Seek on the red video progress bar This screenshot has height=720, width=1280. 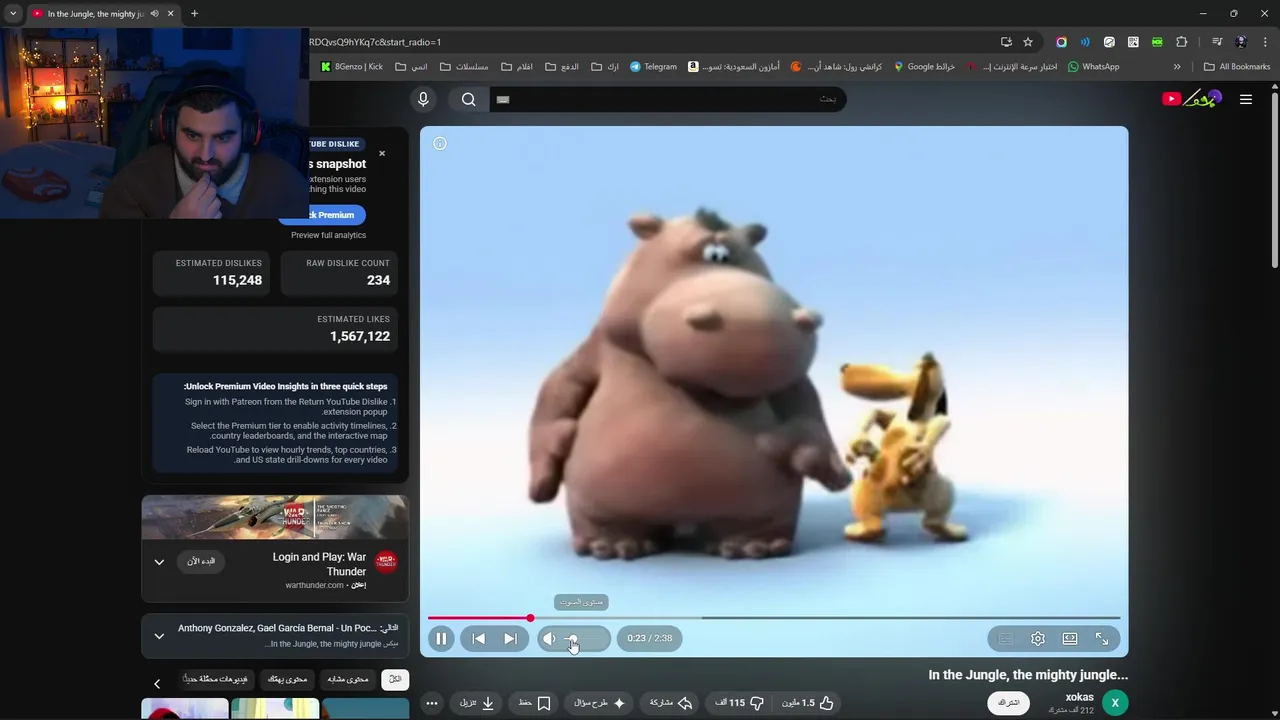[x=774, y=618]
